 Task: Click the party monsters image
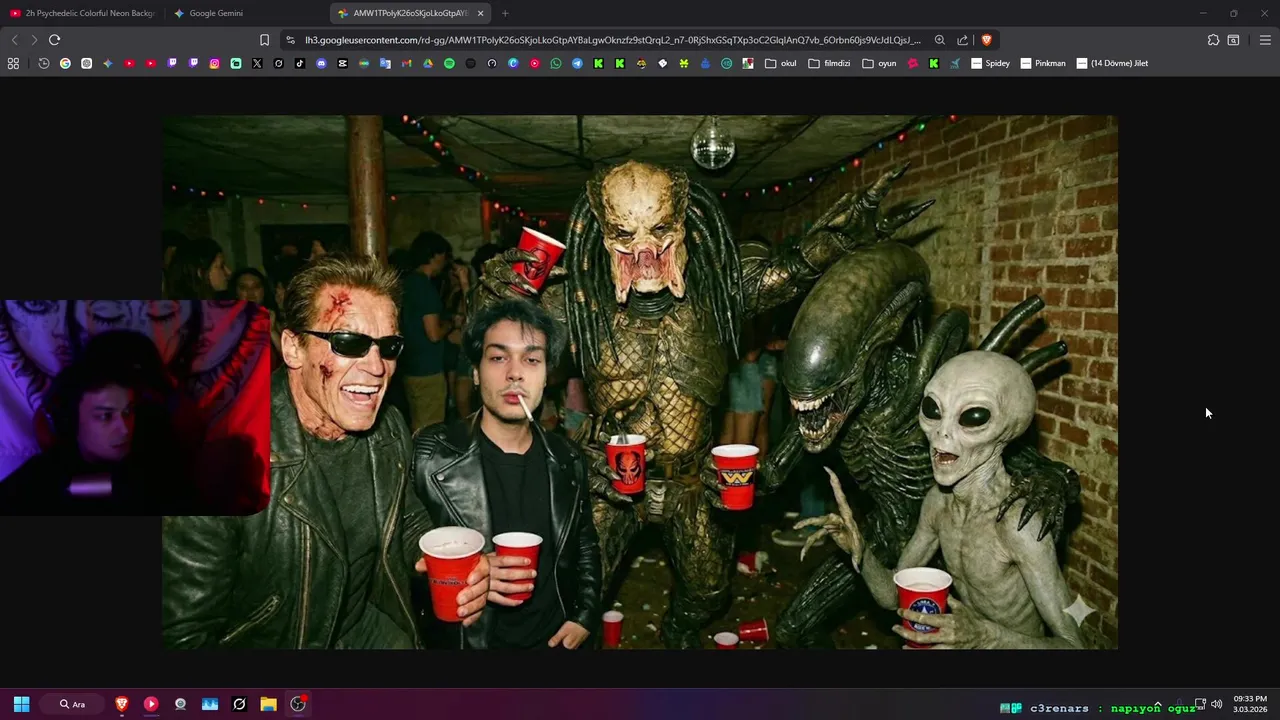(x=640, y=382)
